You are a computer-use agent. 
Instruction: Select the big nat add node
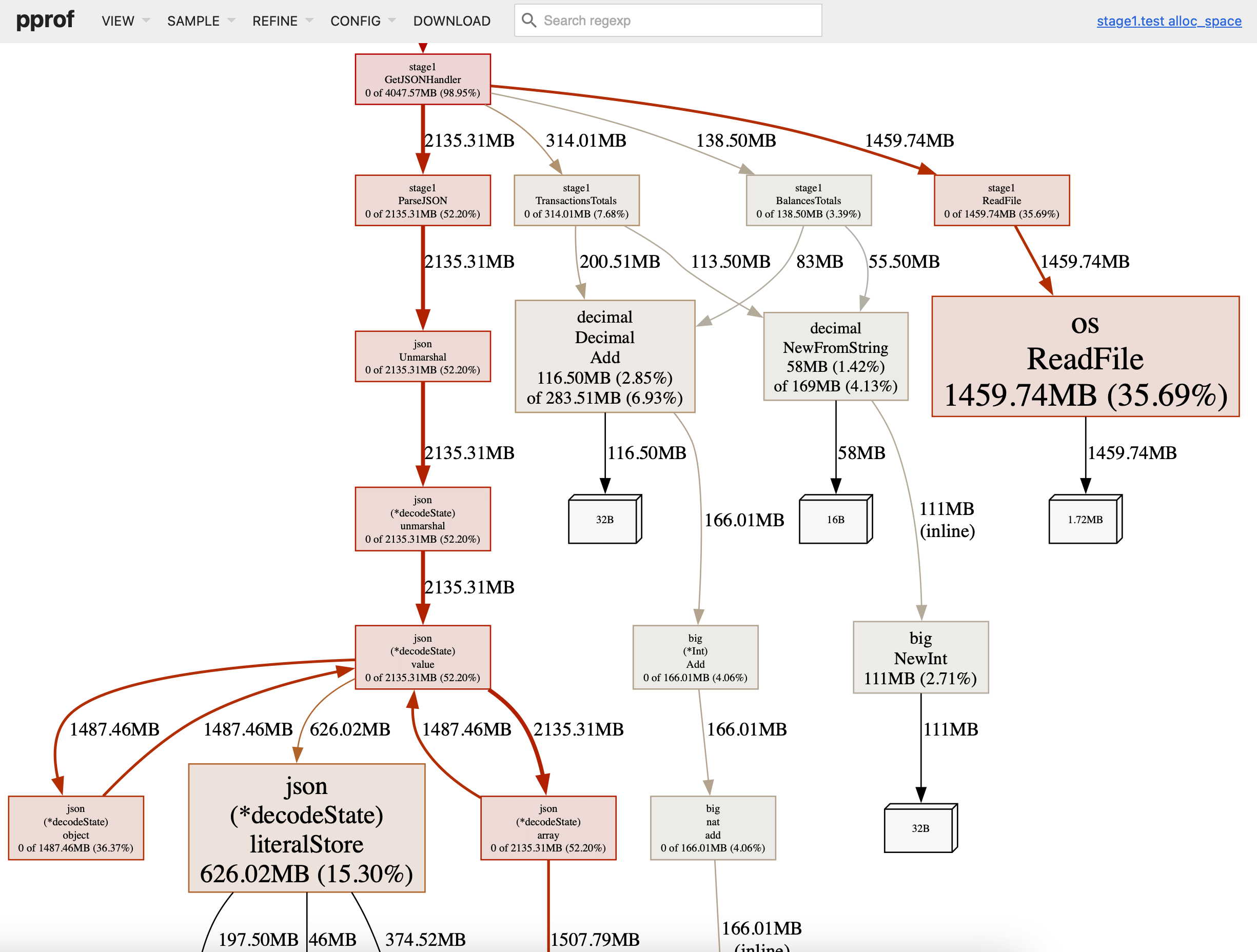(x=713, y=828)
